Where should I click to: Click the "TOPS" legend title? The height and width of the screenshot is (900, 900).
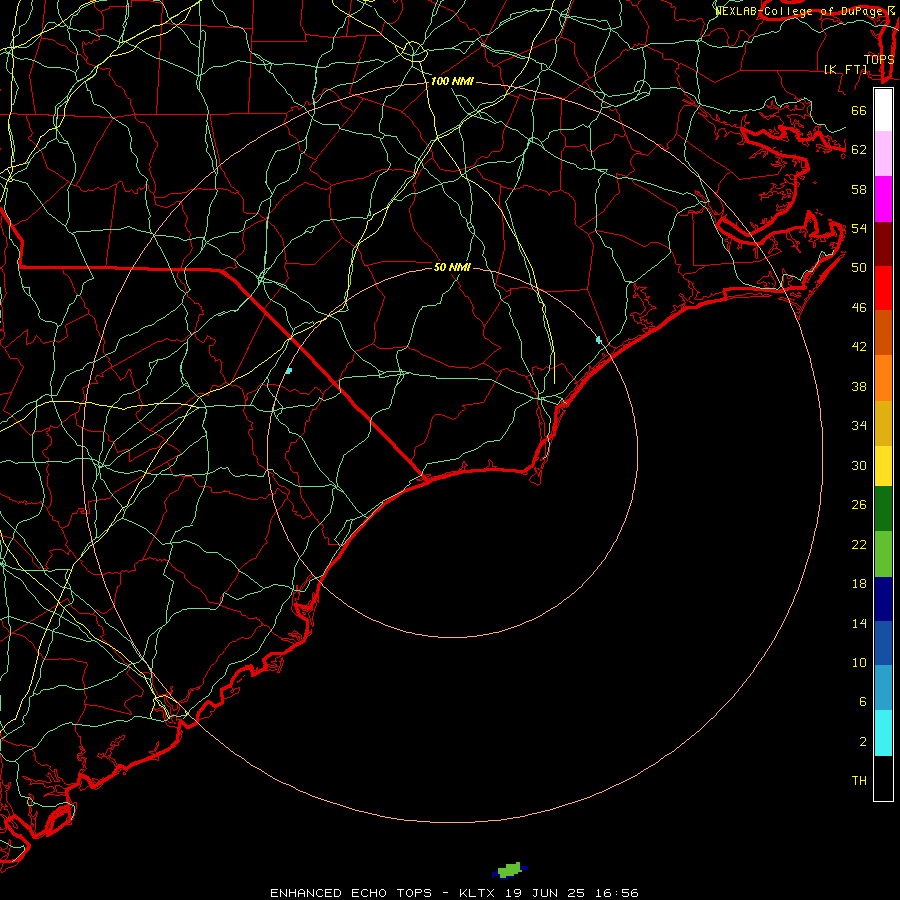[879, 60]
